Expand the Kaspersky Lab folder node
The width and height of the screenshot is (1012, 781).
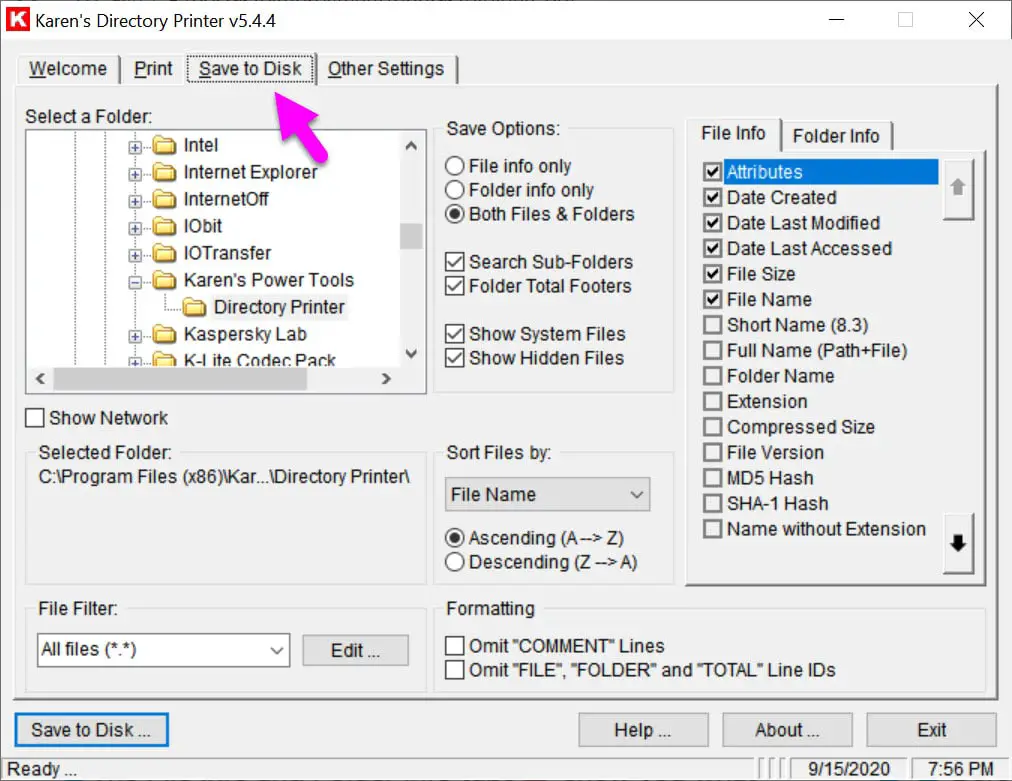[x=135, y=336]
